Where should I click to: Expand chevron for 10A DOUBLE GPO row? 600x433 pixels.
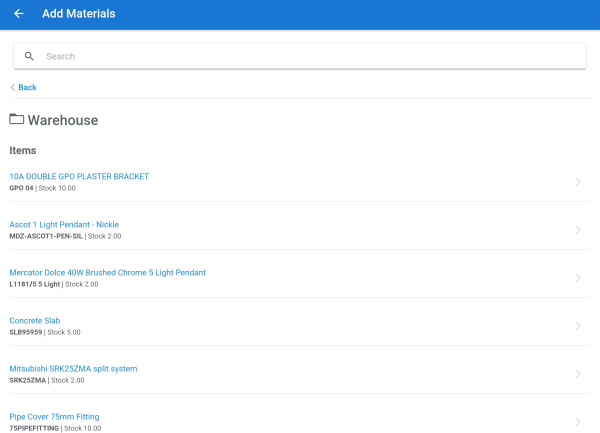pos(578,182)
